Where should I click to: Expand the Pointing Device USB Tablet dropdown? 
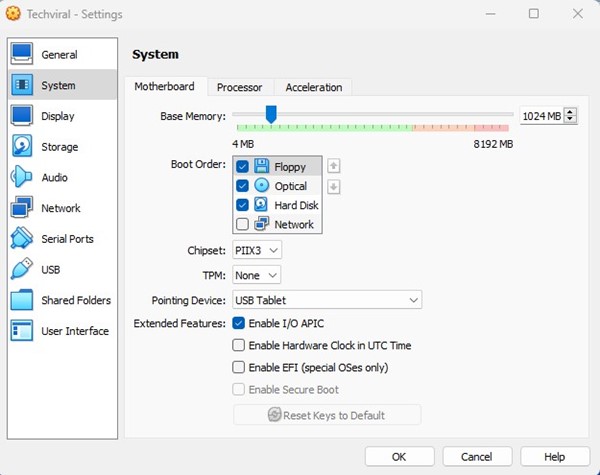327,300
